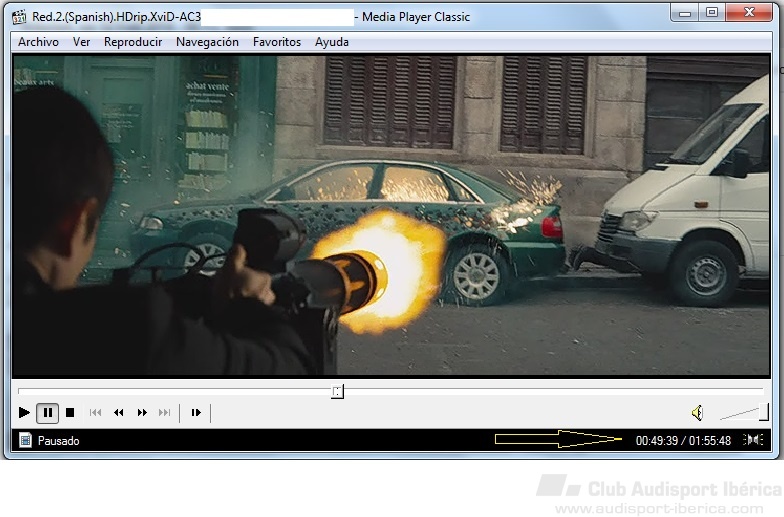Minimize the Media Player Classic window
The width and height of the screenshot is (784, 517).
(x=685, y=13)
